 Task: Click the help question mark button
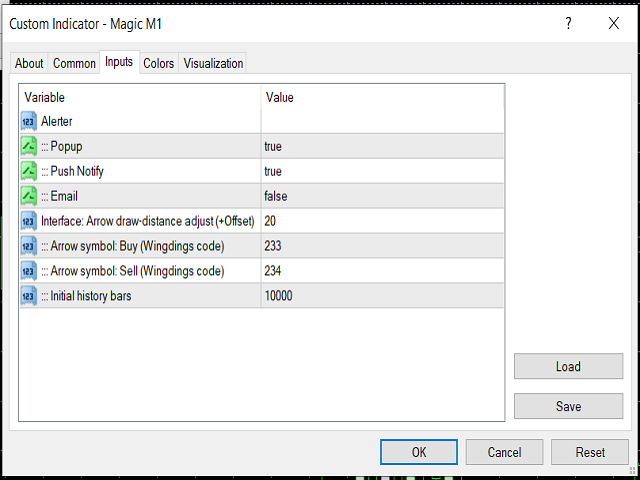click(568, 24)
